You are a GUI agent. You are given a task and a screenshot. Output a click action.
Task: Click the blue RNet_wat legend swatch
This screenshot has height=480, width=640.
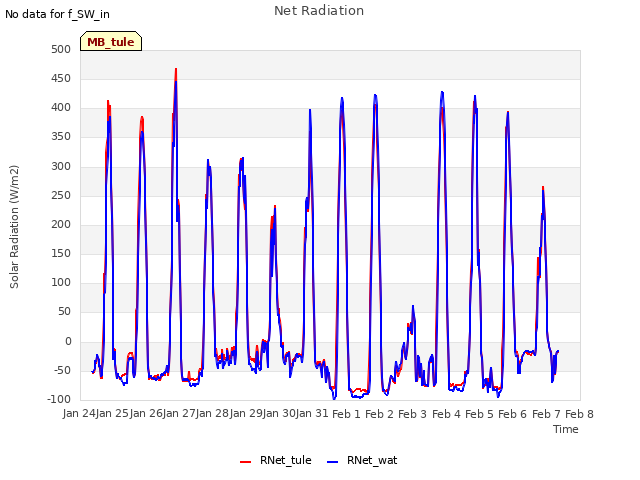pos(333,462)
